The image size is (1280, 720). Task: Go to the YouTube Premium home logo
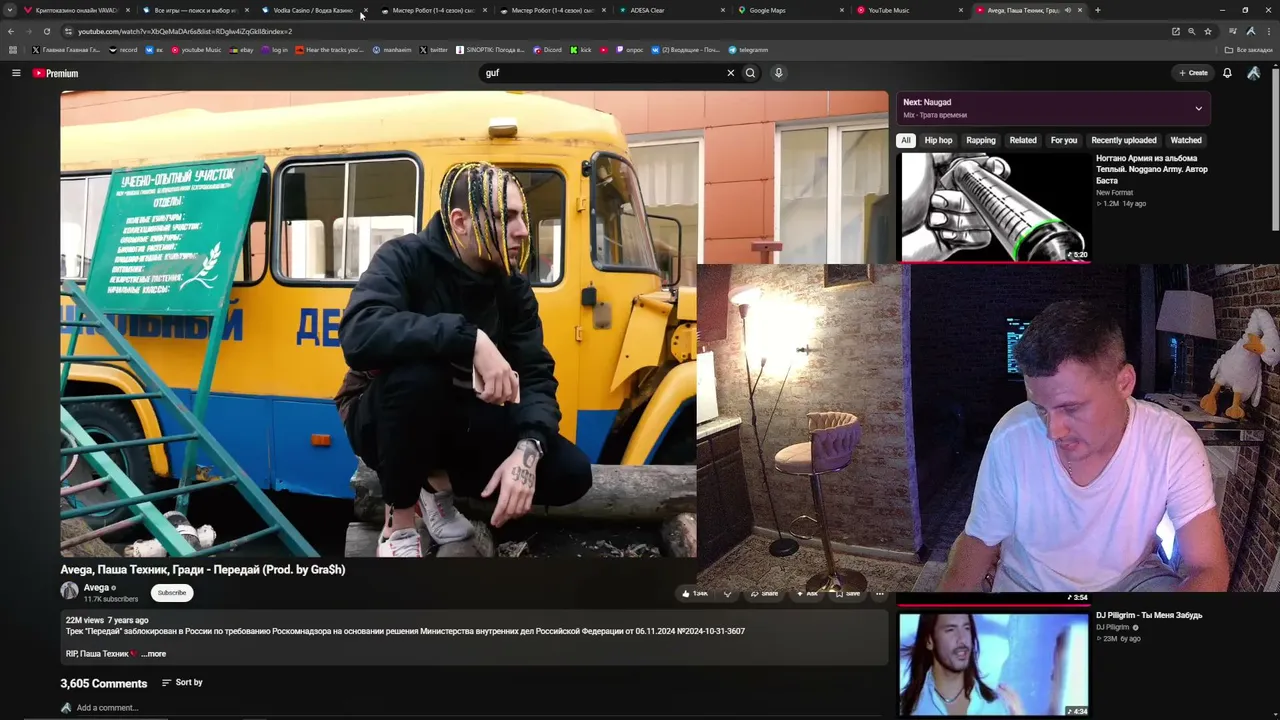[x=55, y=73]
